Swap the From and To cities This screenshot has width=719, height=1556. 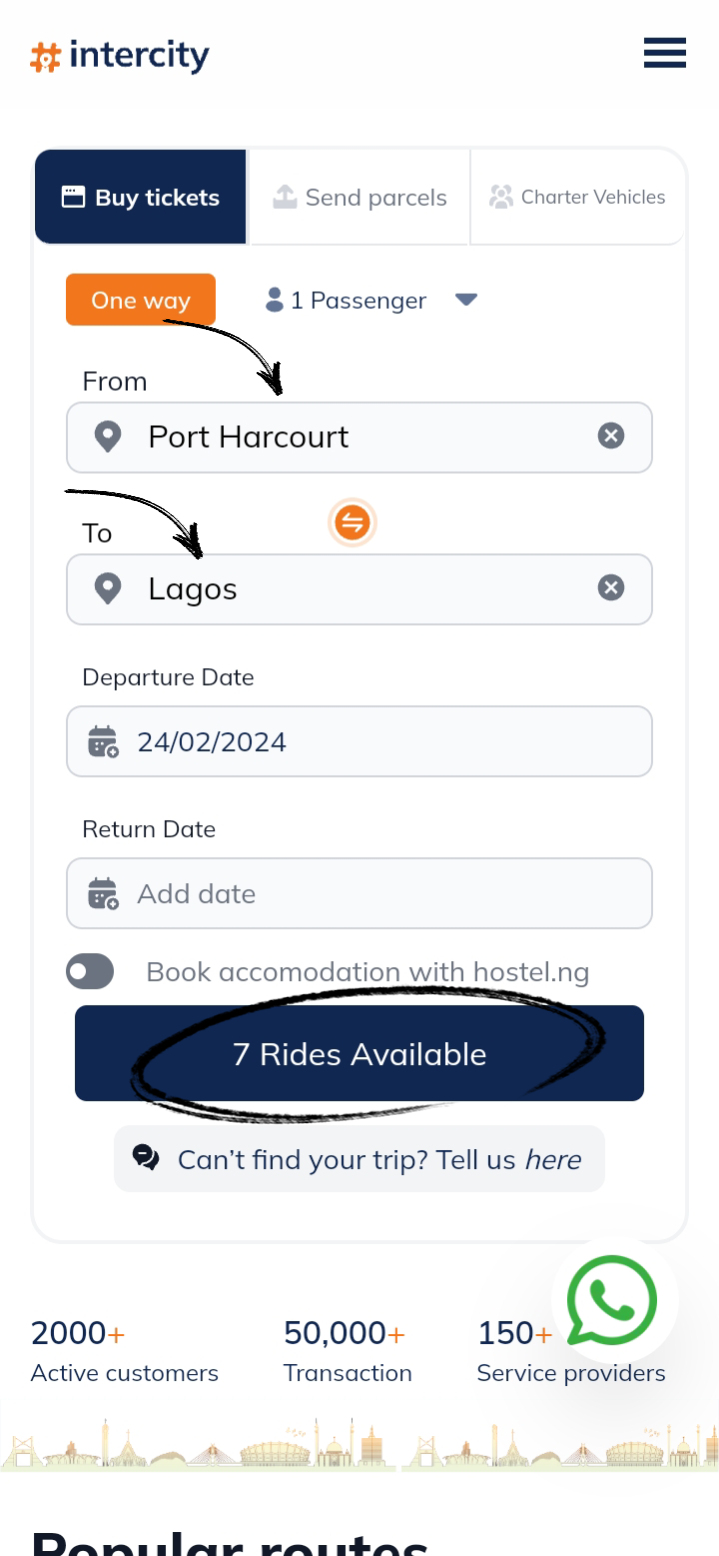tap(352, 522)
